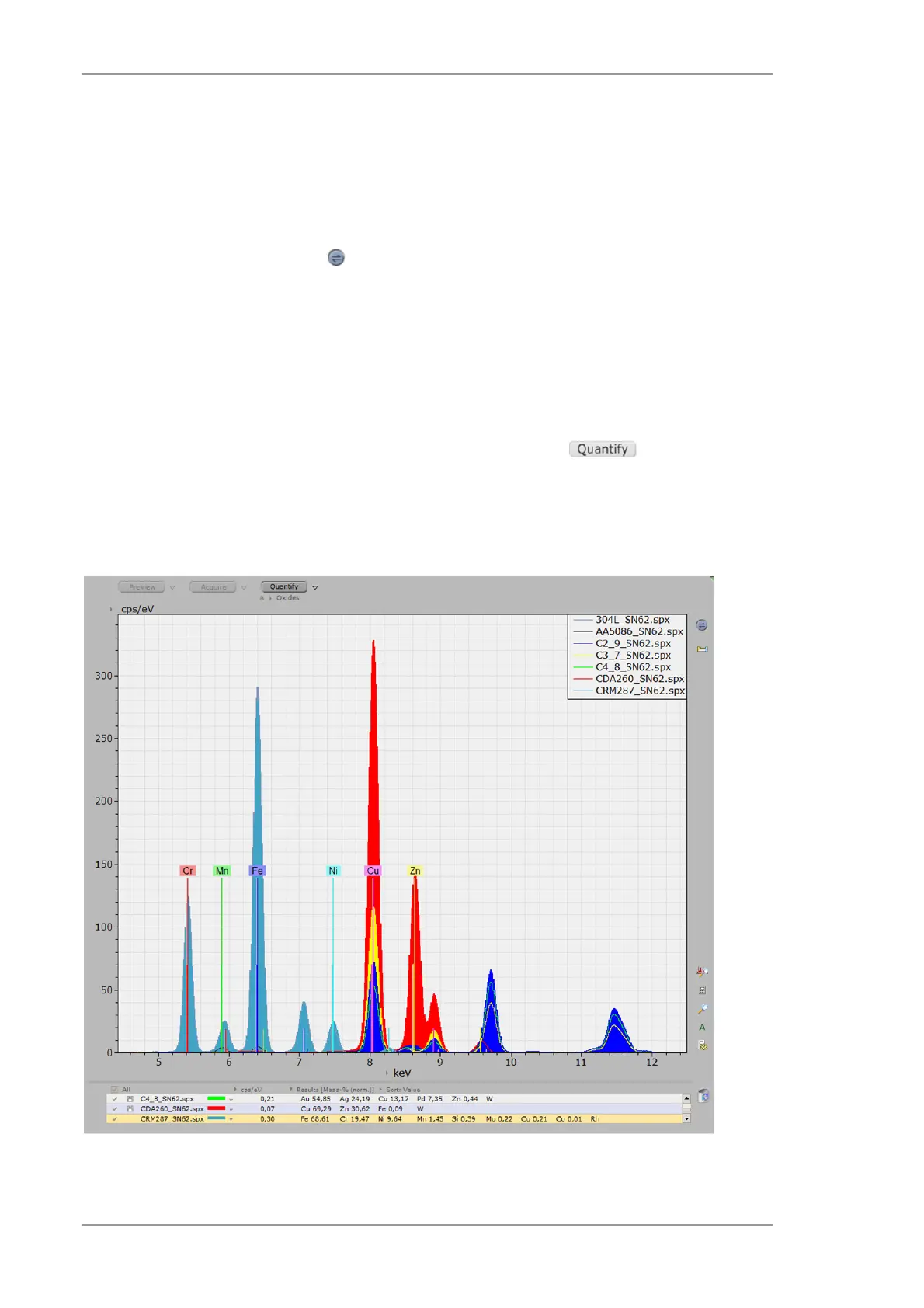The height and width of the screenshot is (1308, 924).
Task: Expand the keV axis options arrow
Action: tap(387, 1073)
